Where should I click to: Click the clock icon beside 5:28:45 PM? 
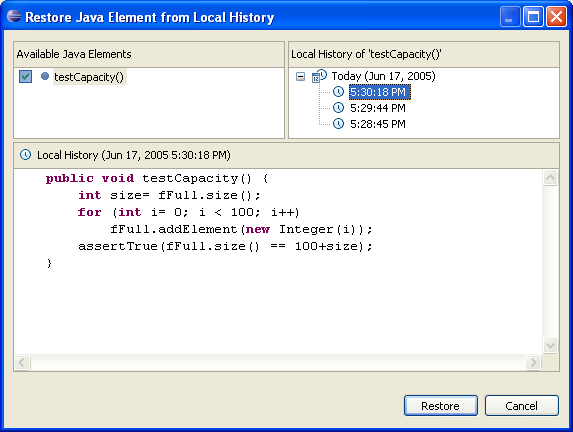click(x=338, y=124)
